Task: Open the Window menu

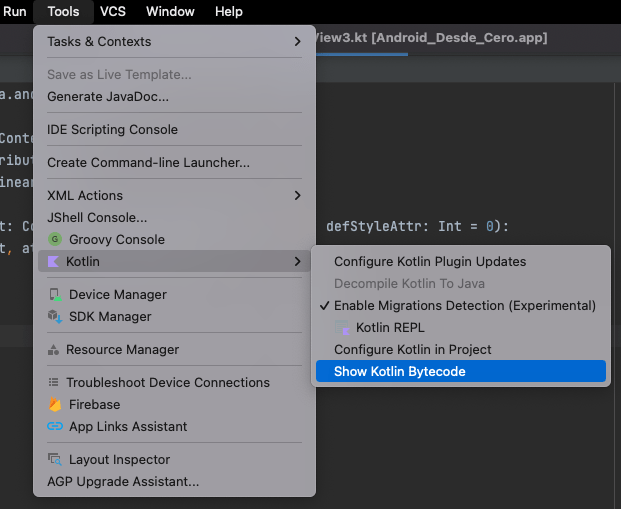Action: [x=170, y=11]
